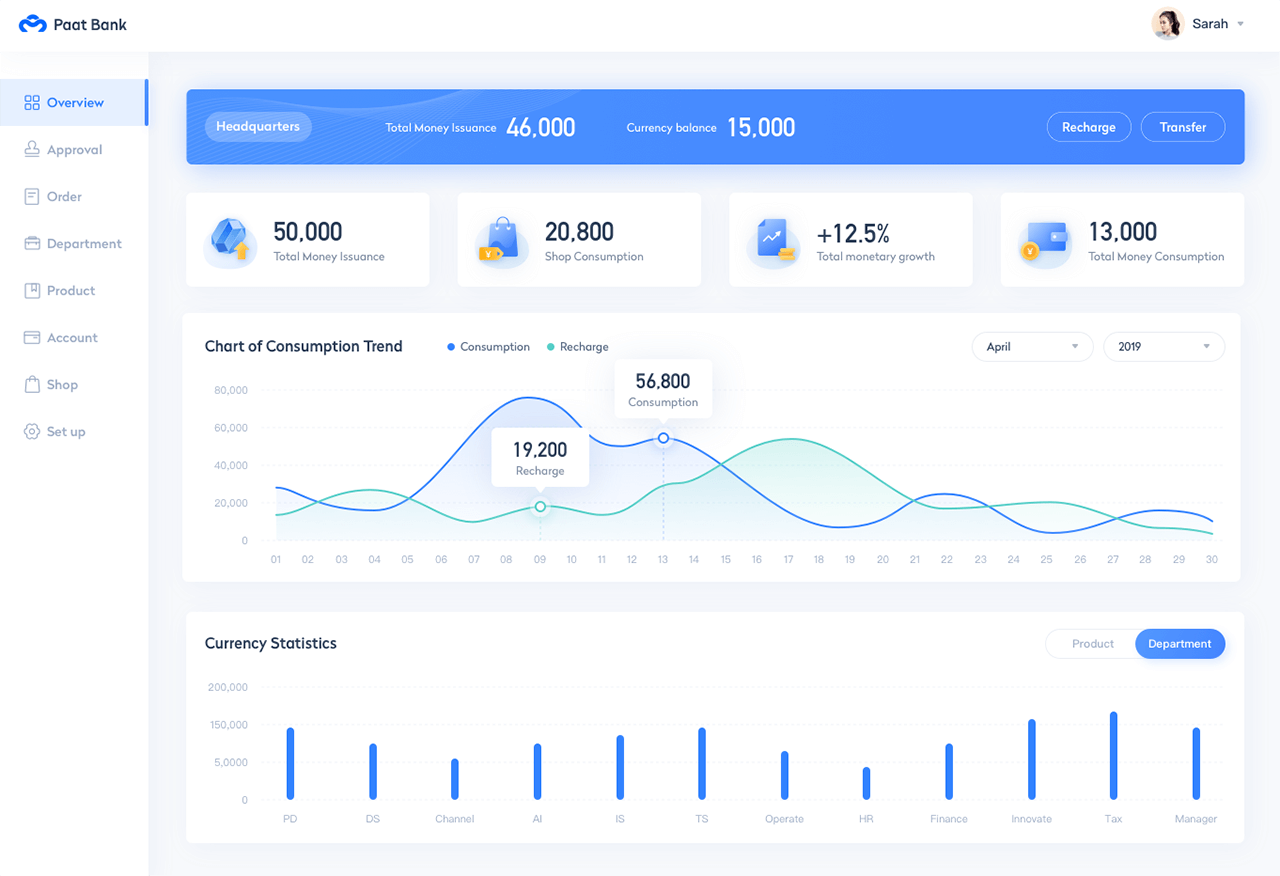The height and width of the screenshot is (876, 1280).
Task: Switch Currency Statistics to Product
Action: click(x=1092, y=644)
